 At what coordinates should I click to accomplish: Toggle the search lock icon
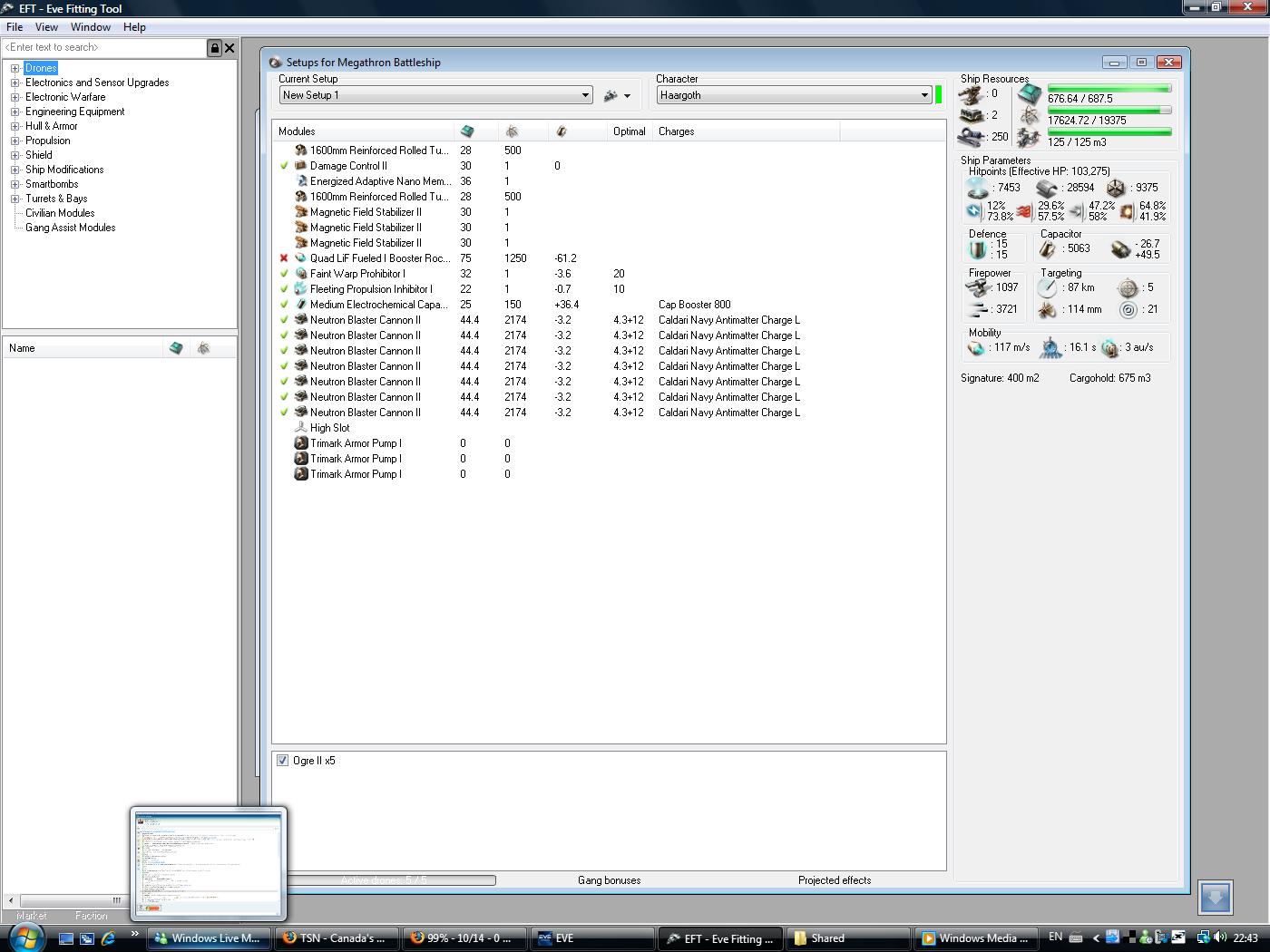coord(215,48)
